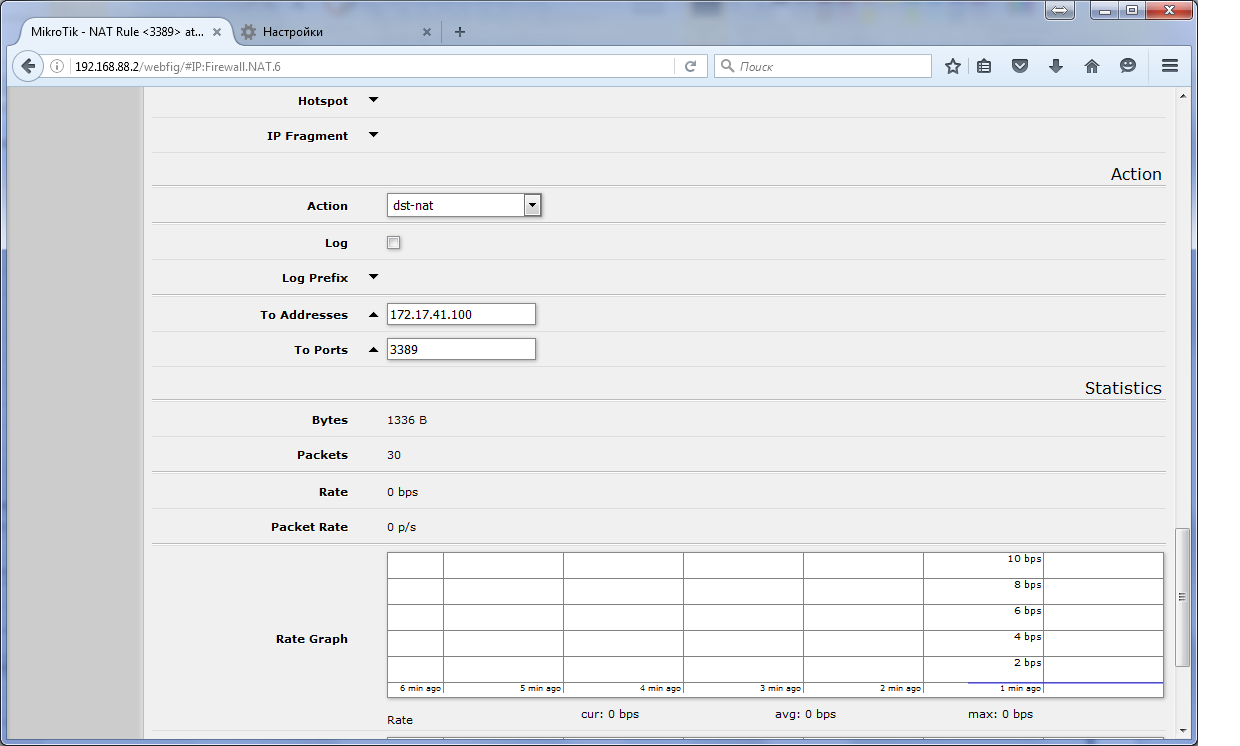Reload the page with the refresh icon
The width and height of the screenshot is (1240, 746).
(x=690, y=66)
